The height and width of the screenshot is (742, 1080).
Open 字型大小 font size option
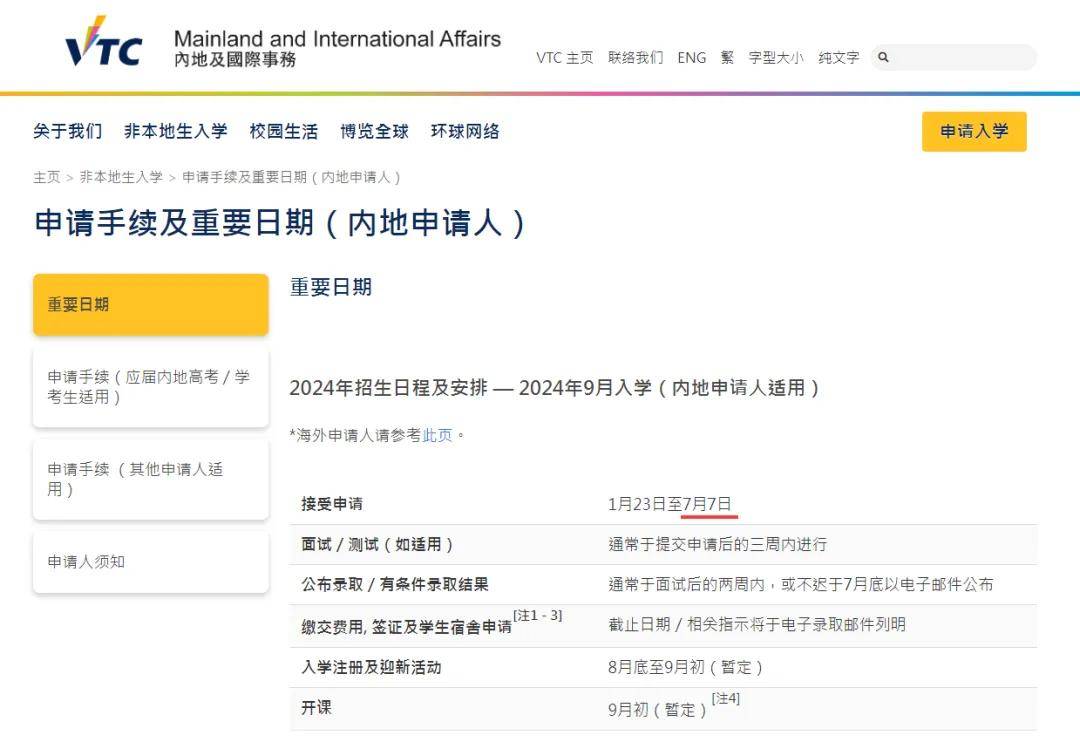(x=777, y=58)
